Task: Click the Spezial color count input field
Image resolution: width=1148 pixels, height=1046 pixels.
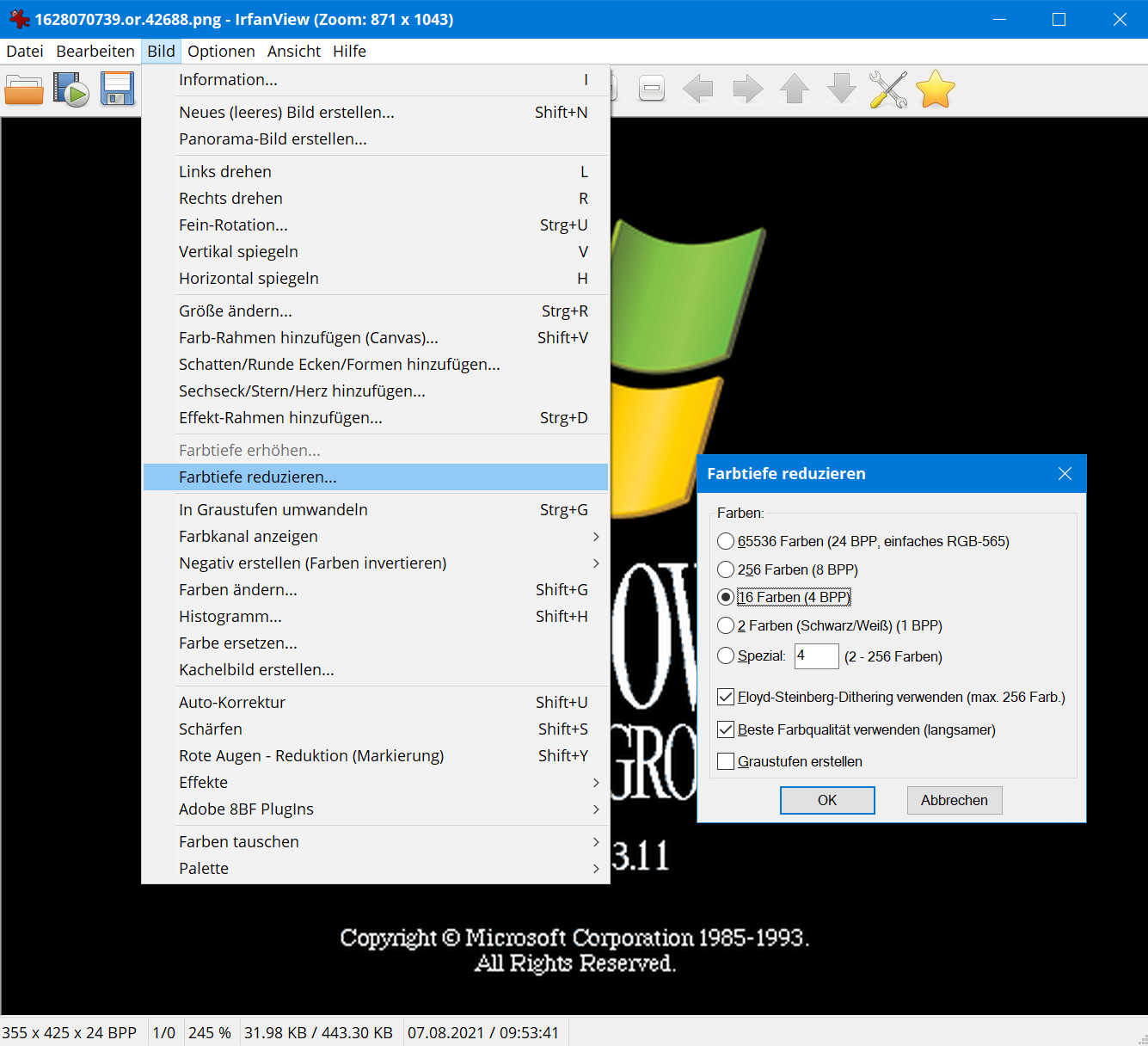Action: (815, 656)
